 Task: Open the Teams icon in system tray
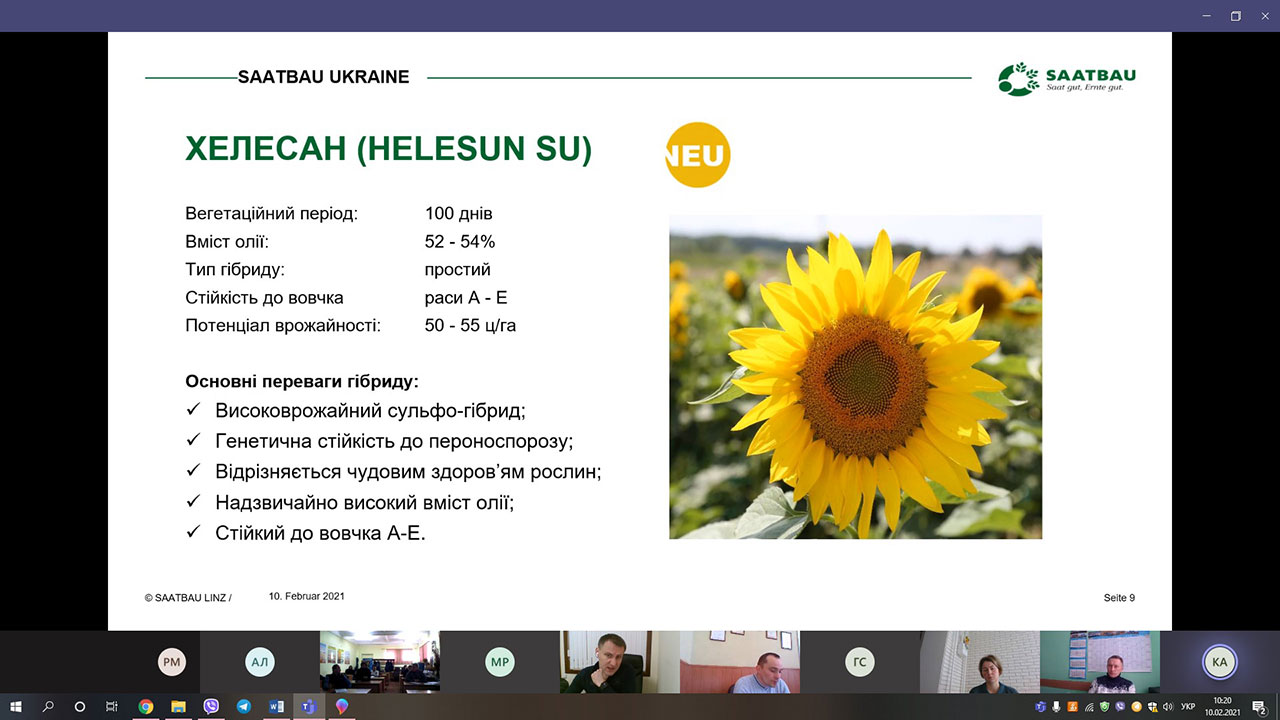point(1040,707)
